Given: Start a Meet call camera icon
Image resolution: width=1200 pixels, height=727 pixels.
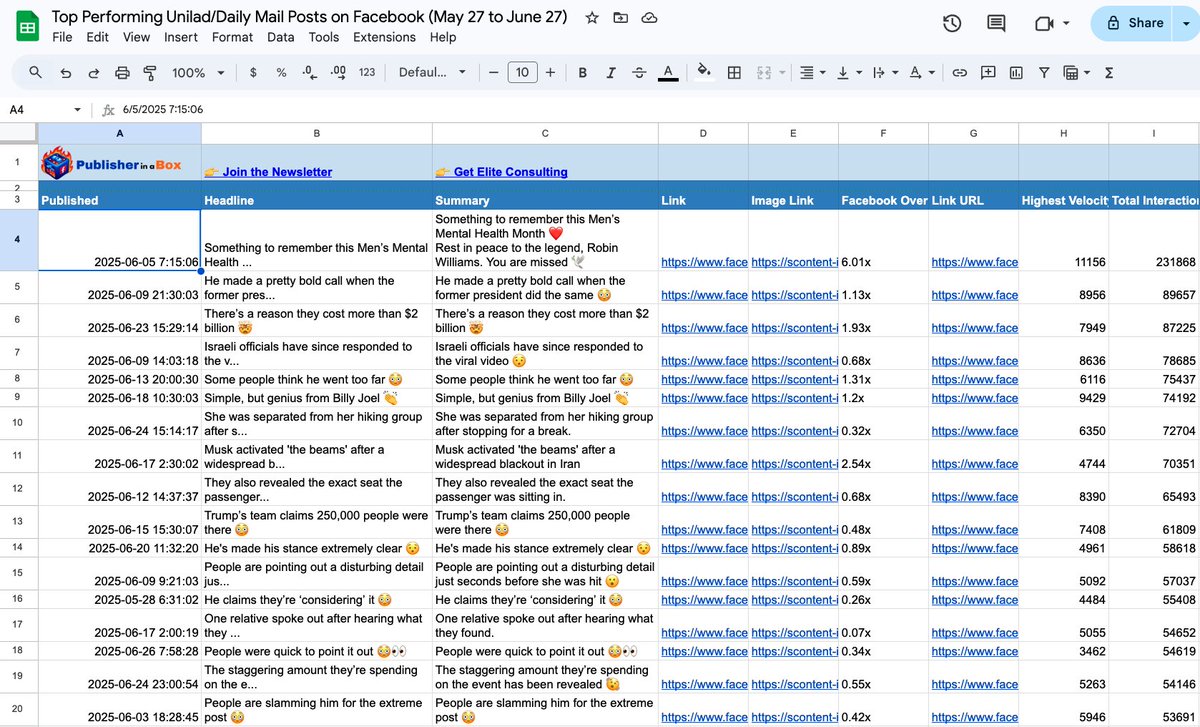Looking at the screenshot, I should point(1045,23).
